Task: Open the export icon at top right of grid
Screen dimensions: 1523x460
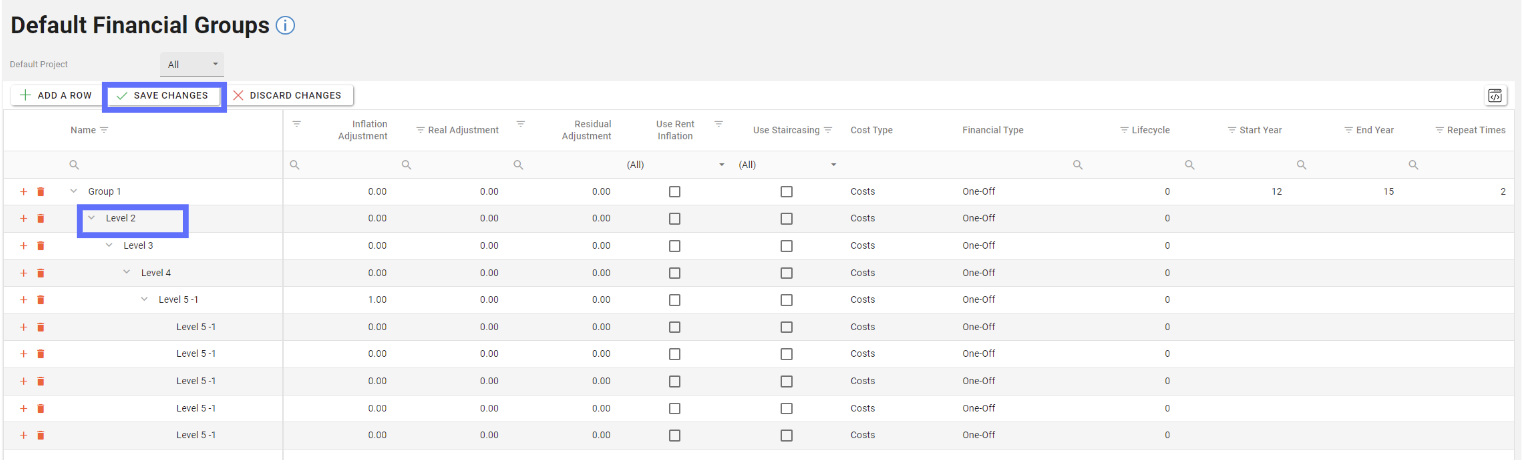Action: [1495, 96]
